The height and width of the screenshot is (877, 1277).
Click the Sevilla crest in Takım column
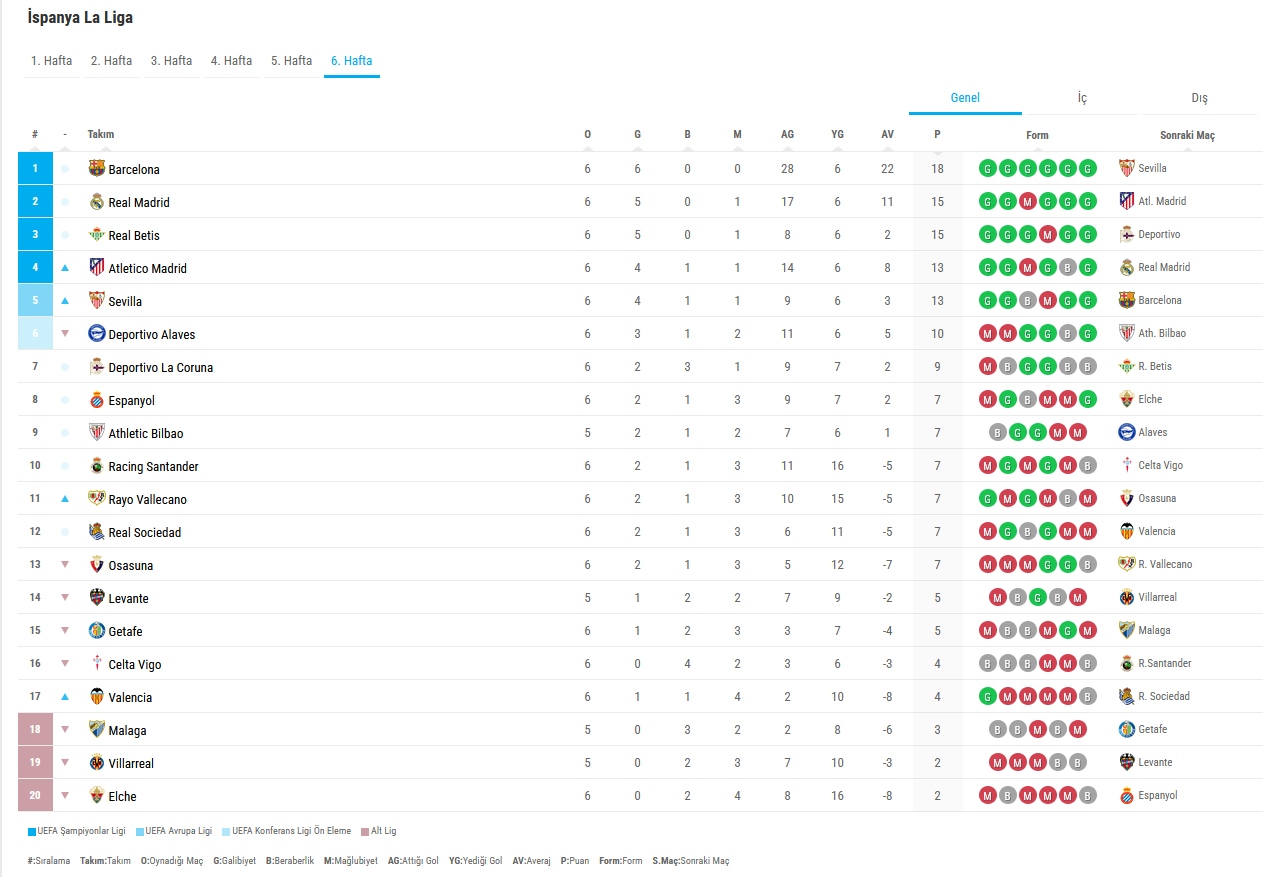click(97, 300)
